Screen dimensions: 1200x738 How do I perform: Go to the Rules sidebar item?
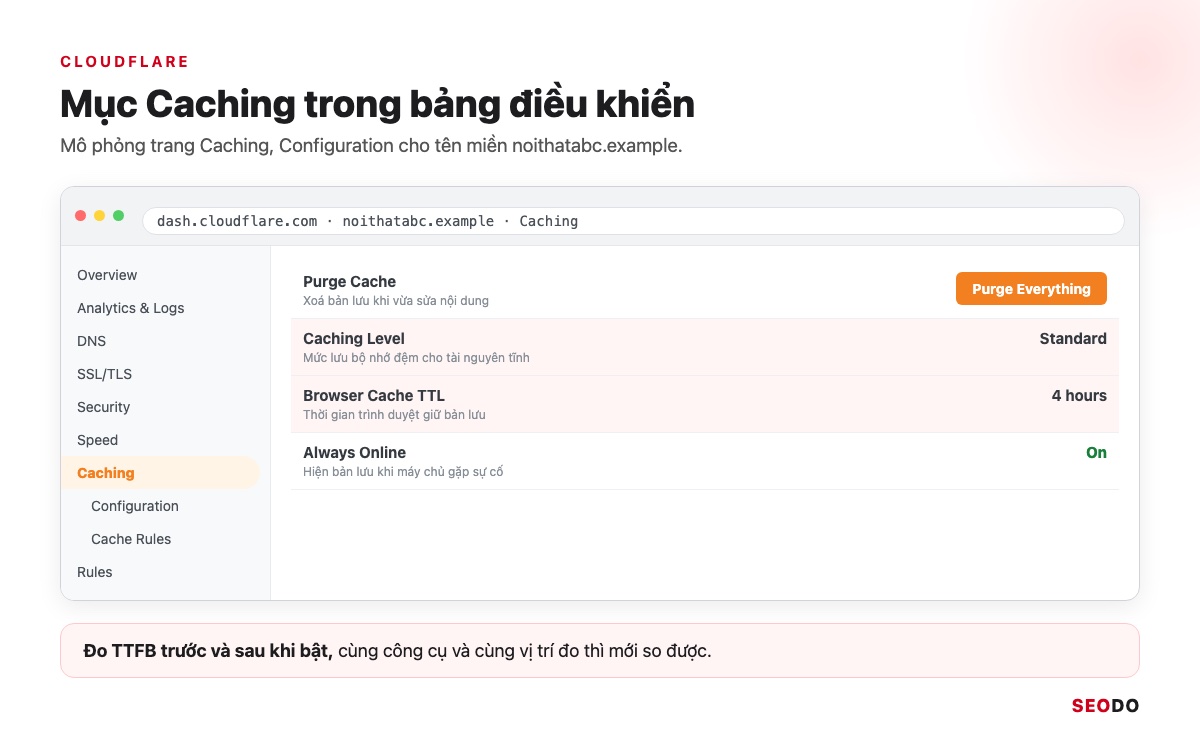click(x=95, y=572)
